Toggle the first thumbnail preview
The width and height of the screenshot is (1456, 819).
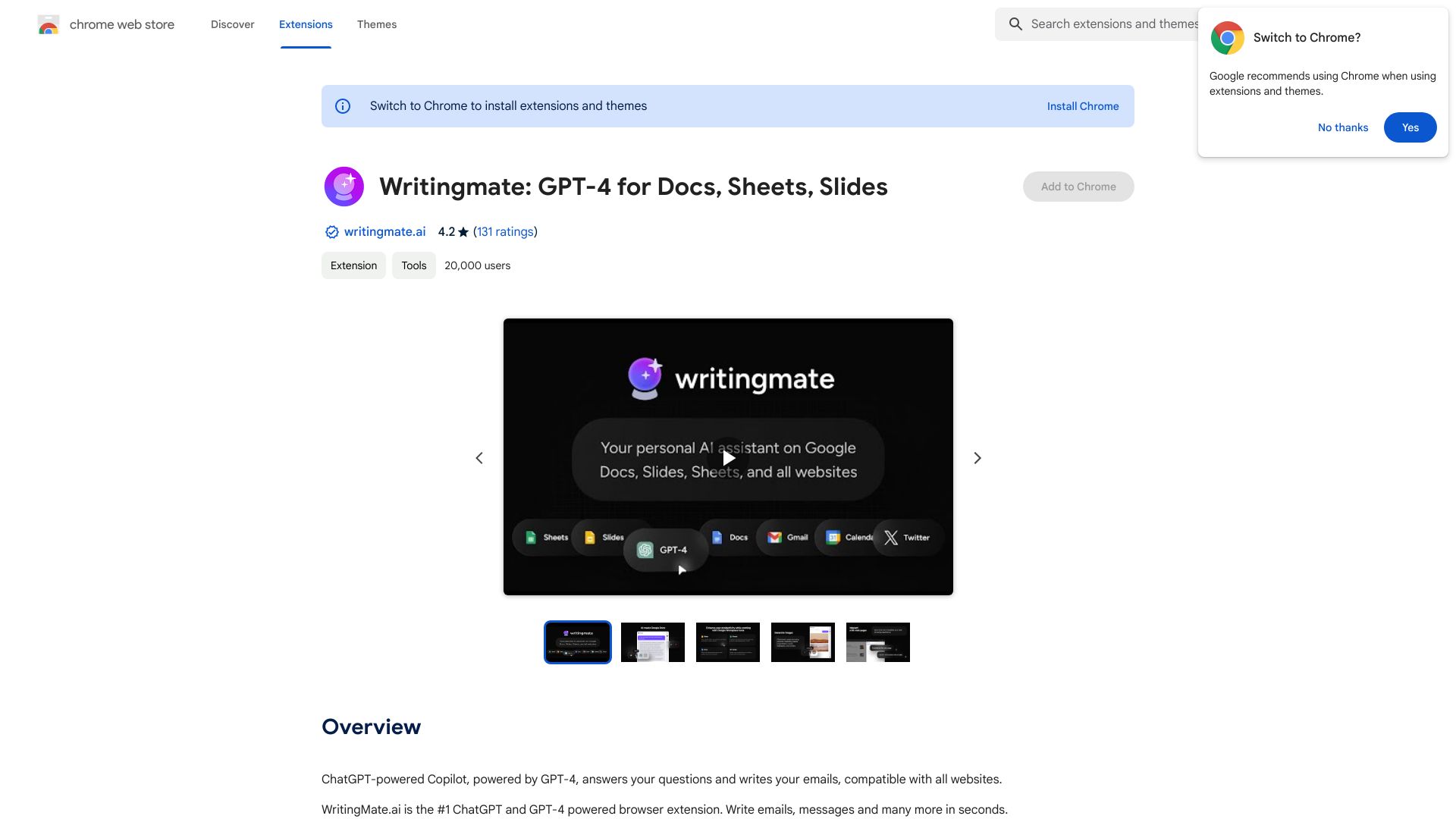tap(577, 642)
